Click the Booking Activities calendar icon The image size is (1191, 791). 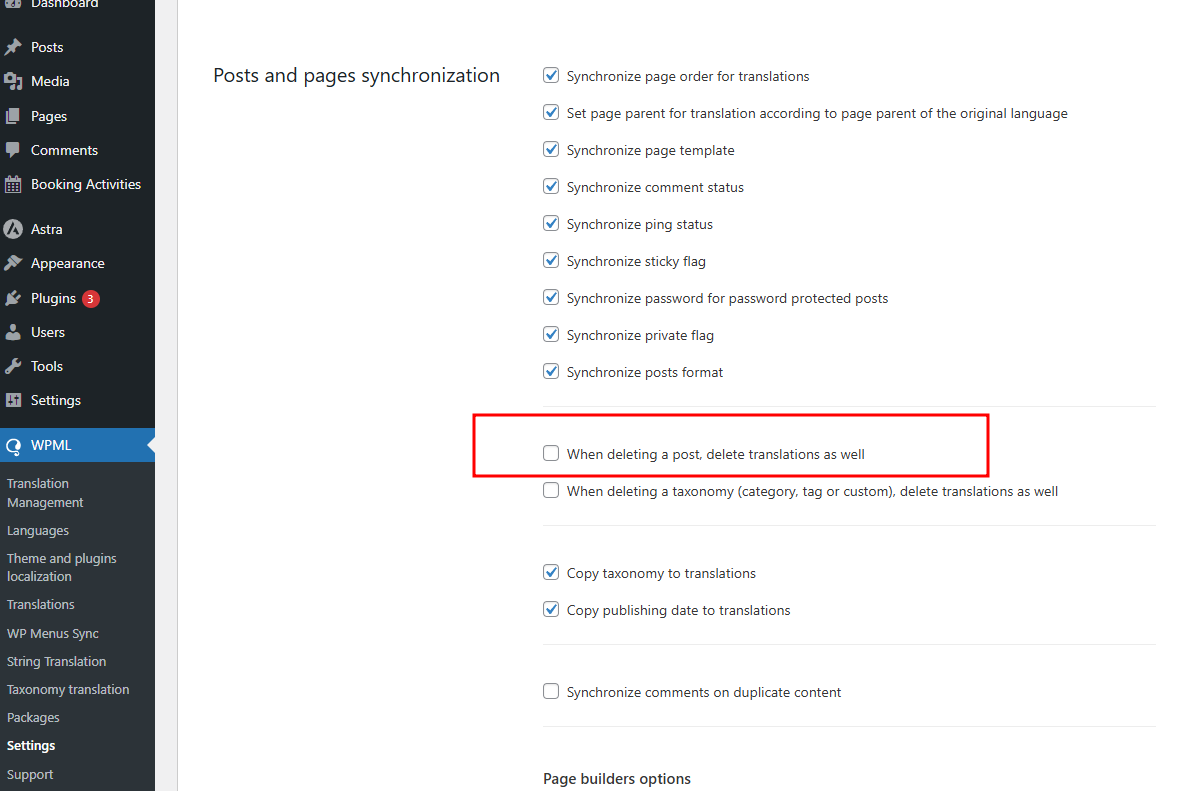[x=13, y=185]
